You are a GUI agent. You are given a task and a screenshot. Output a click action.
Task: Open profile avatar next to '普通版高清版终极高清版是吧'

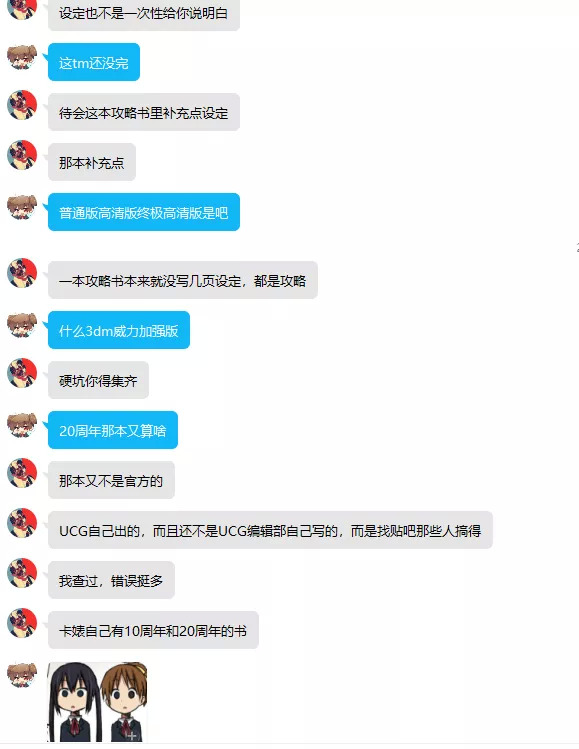(x=22, y=207)
